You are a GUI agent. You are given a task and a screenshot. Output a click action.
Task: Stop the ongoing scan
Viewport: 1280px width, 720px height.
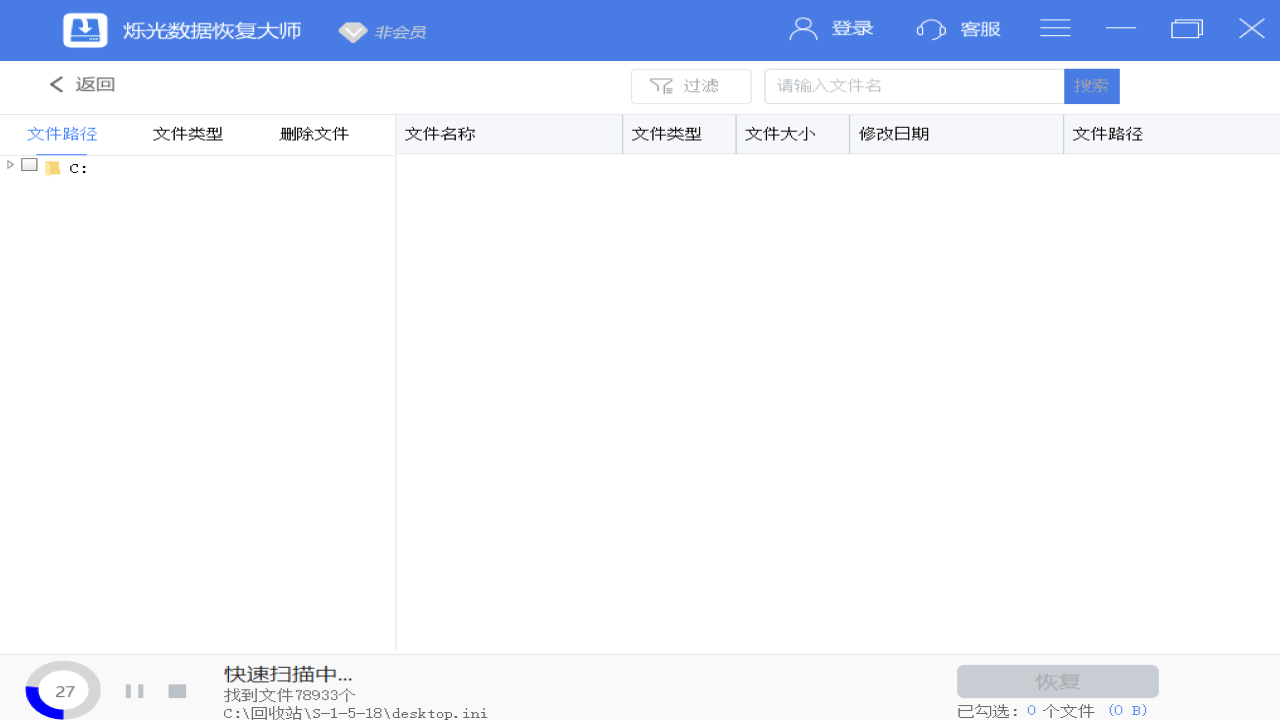click(x=177, y=690)
